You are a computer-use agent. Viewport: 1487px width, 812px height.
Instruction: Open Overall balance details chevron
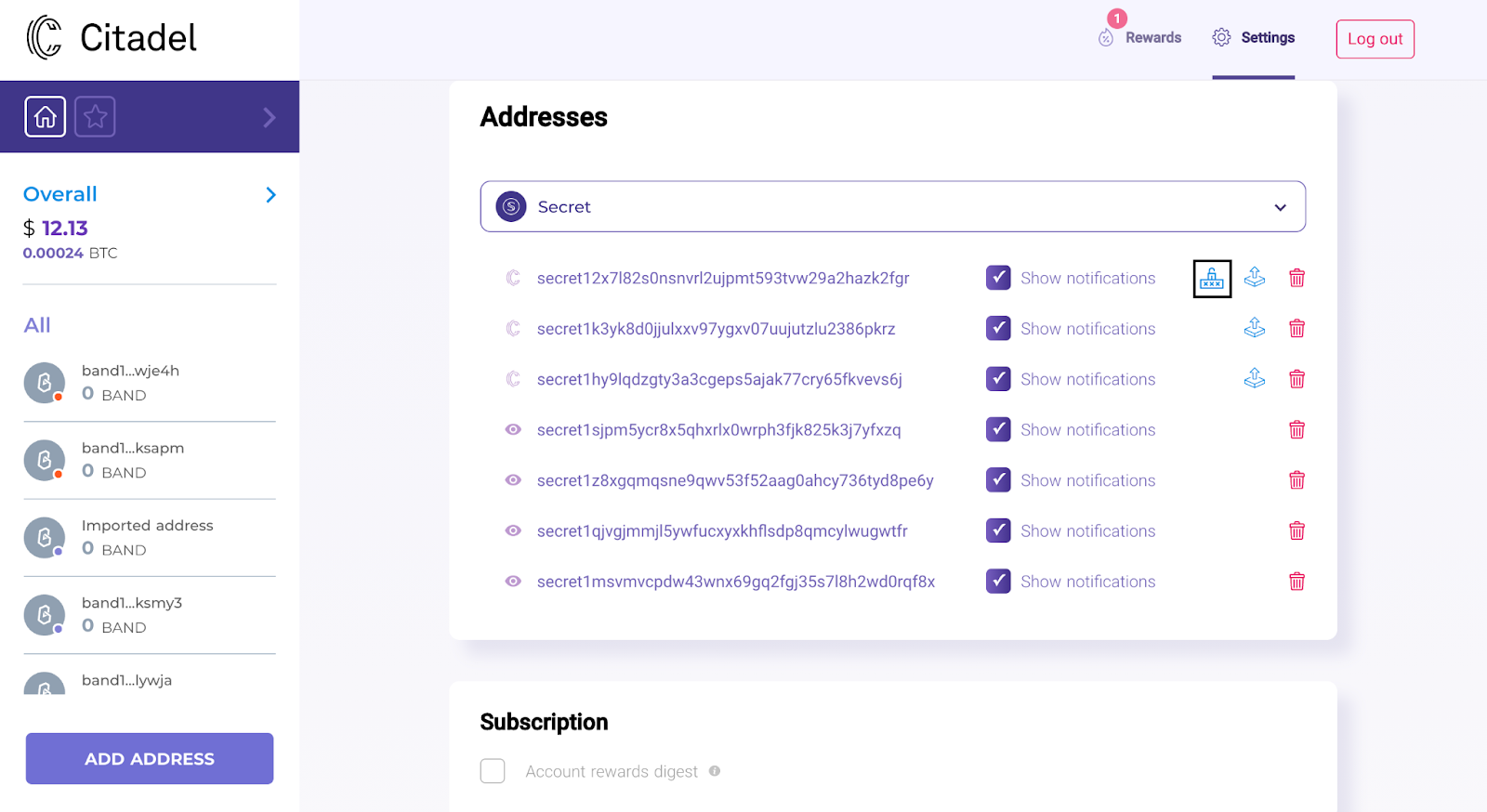270,194
